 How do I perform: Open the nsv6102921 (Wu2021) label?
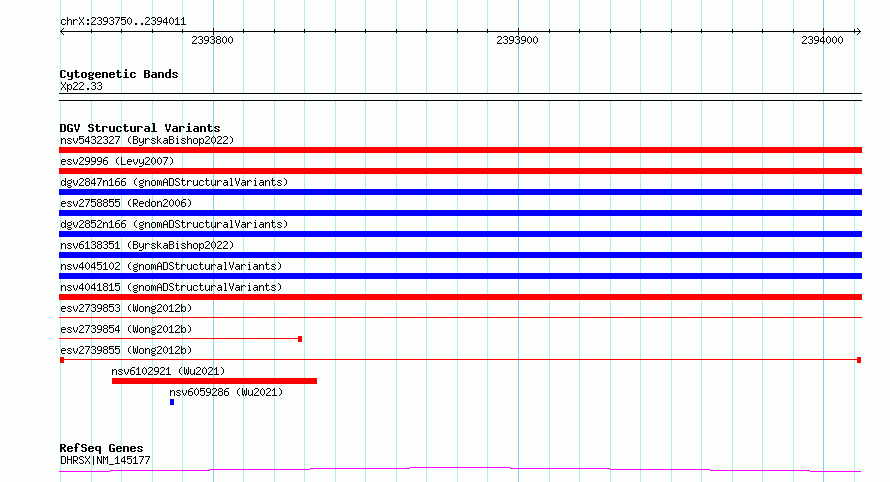click(x=168, y=371)
